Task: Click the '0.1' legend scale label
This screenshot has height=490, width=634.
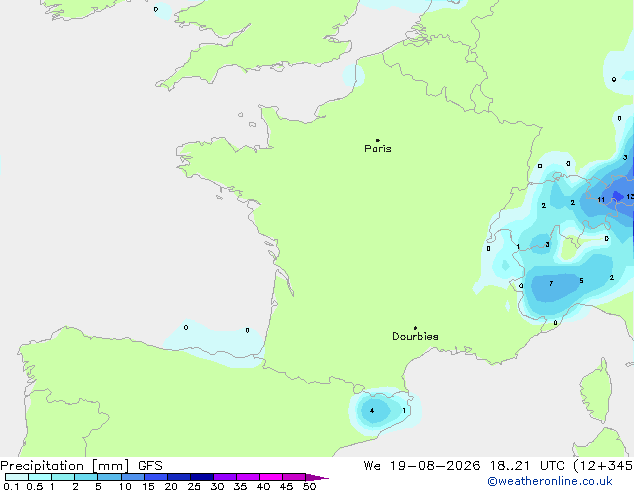Action: coord(11,486)
